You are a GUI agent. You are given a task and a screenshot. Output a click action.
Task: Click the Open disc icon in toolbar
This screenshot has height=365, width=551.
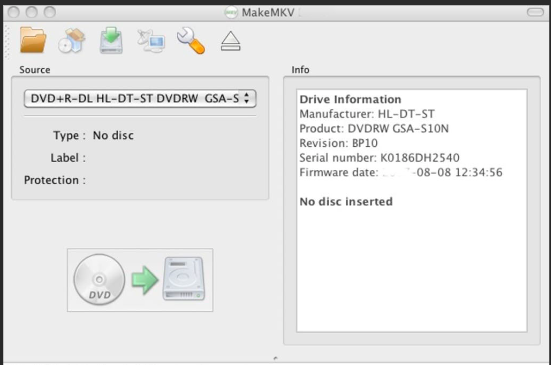pos(72,41)
